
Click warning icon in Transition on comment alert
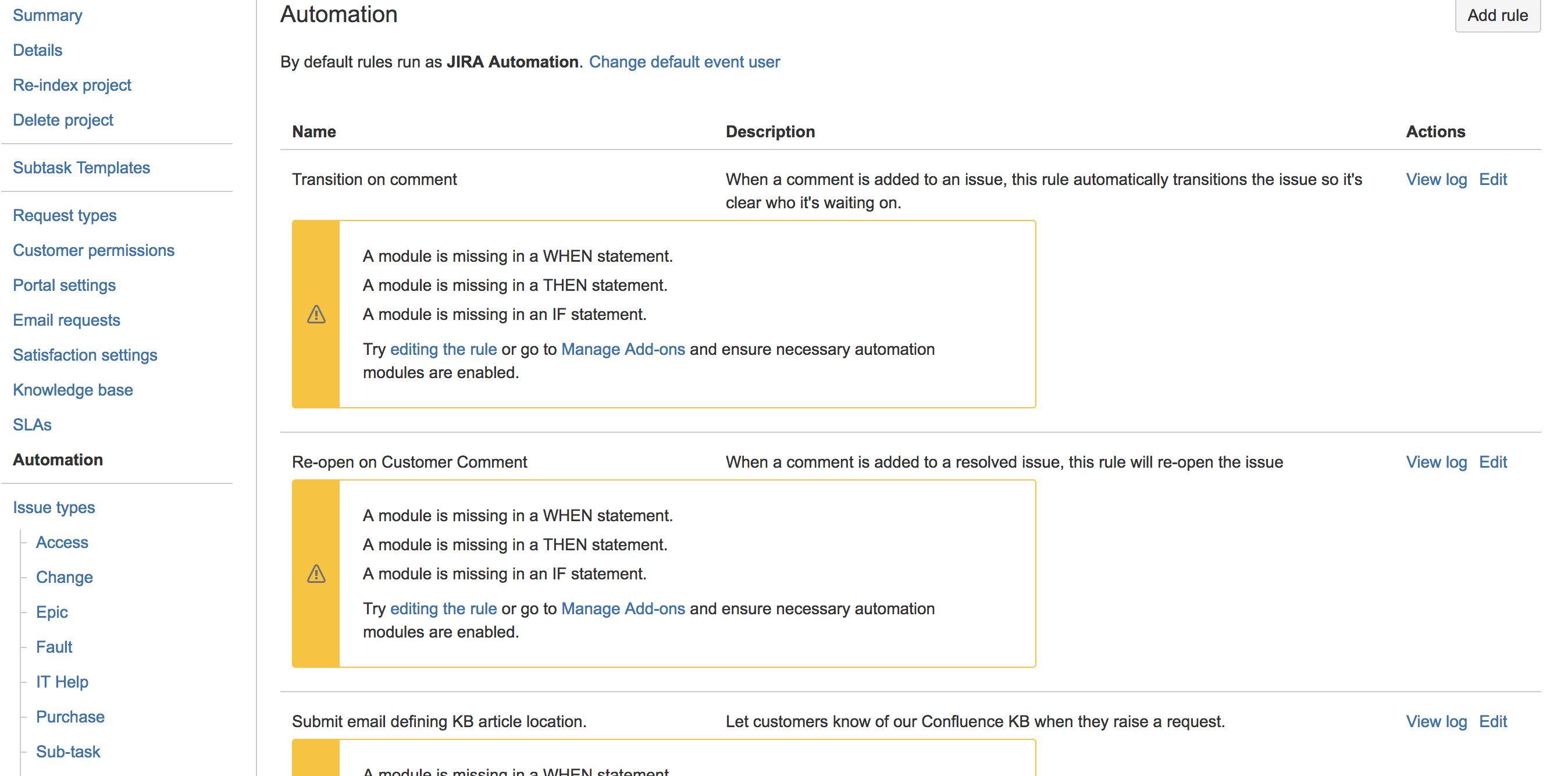click(316, 314)
